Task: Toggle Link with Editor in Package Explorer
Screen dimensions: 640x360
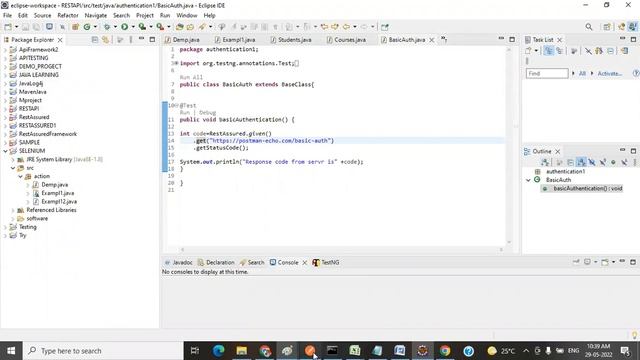Action: pos(105,40)
